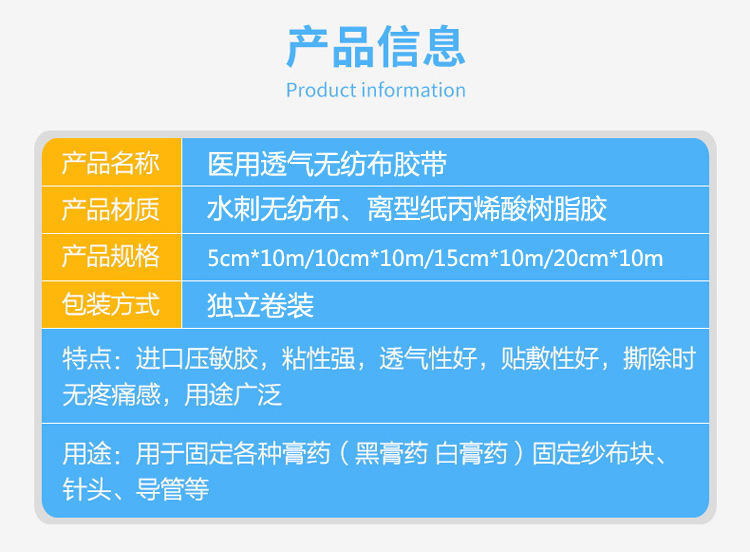Viewport: 750px width, 552px height.
Task: Click the 针头、导管等 text line
Action: (x=135, y=490)
